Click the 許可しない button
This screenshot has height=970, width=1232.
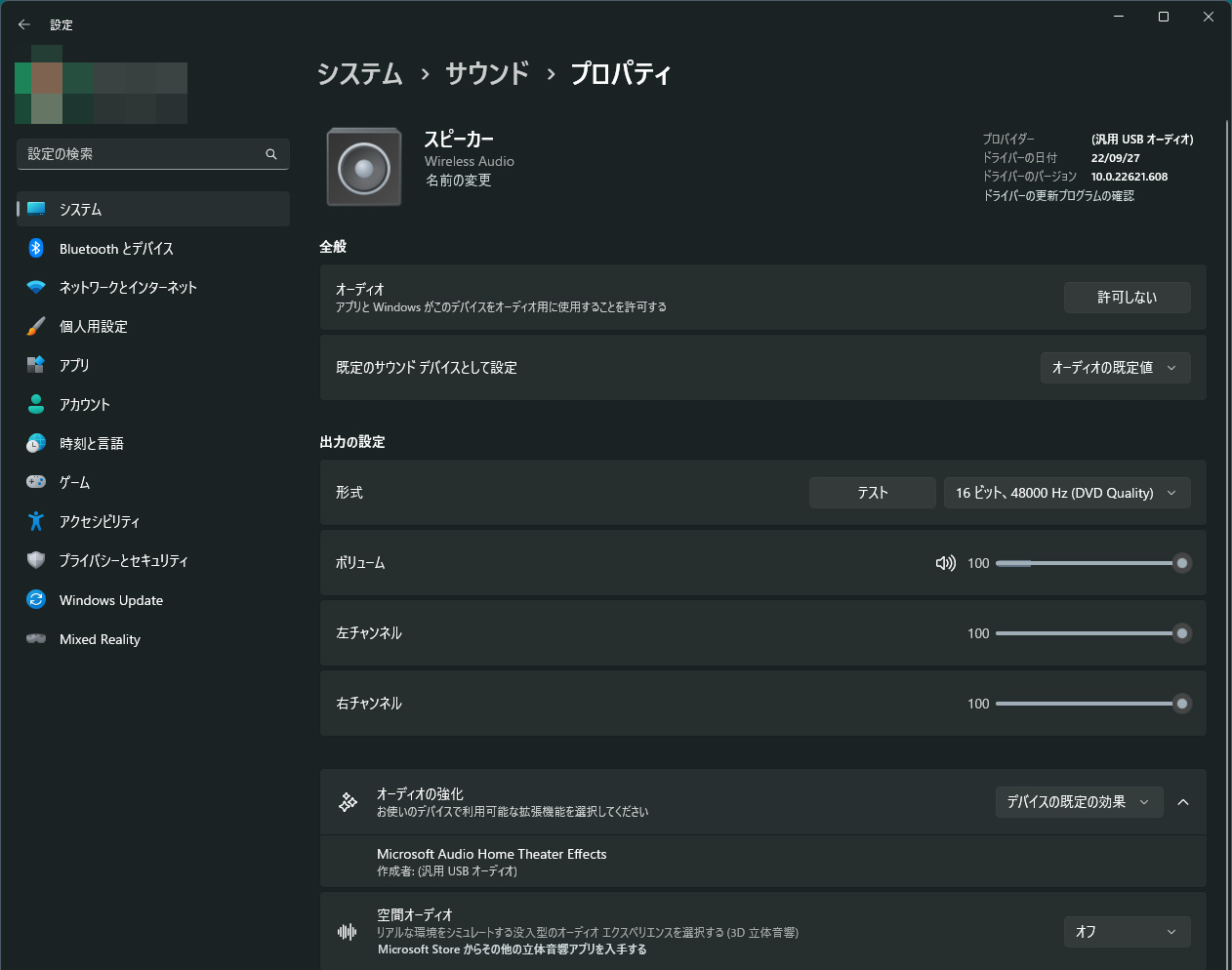[1127, 298]
